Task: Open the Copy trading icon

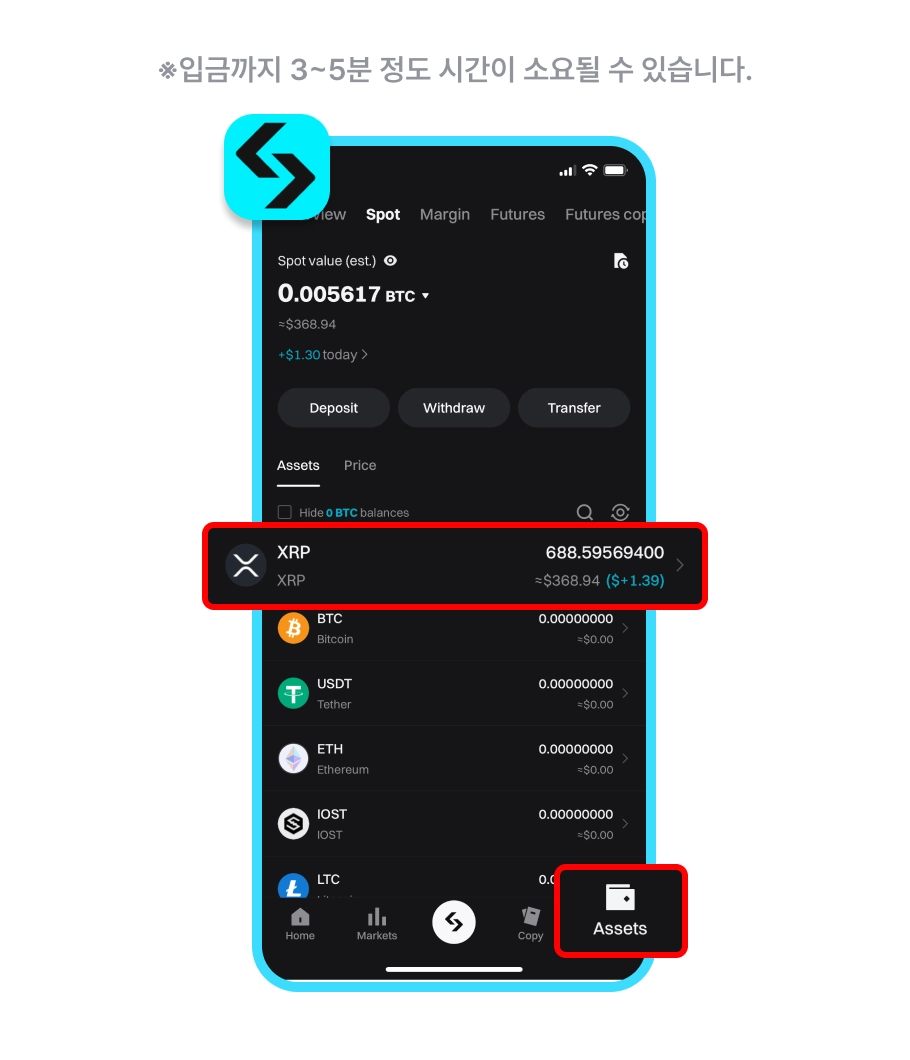Action: [x=531, y=917]
